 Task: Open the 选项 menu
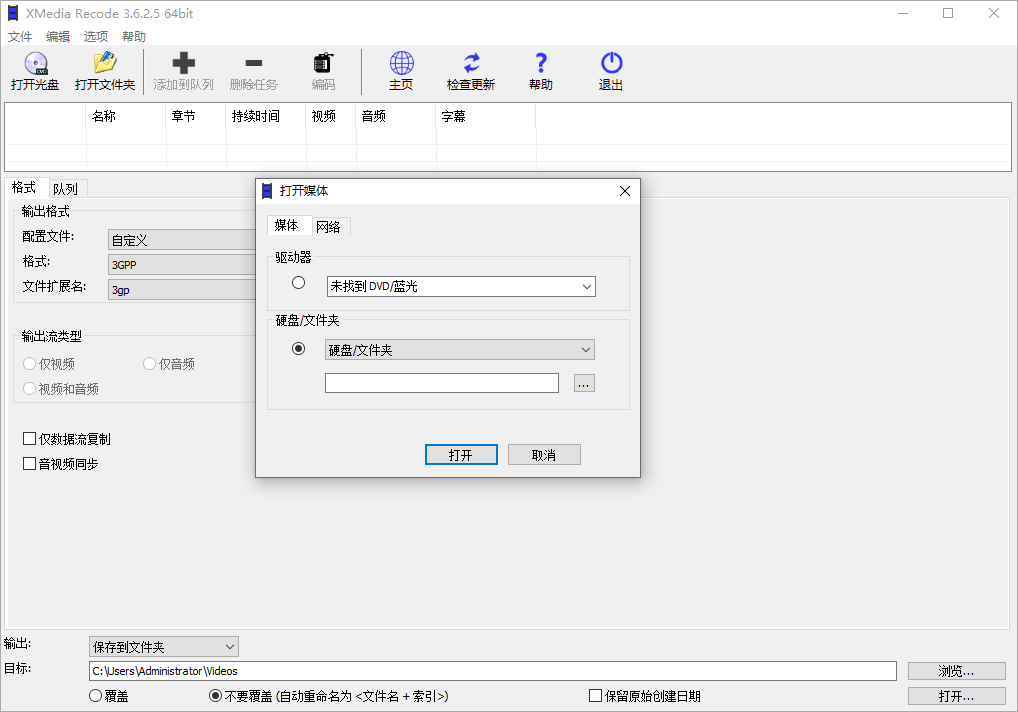pyautogui.click(x=95, y=35)
